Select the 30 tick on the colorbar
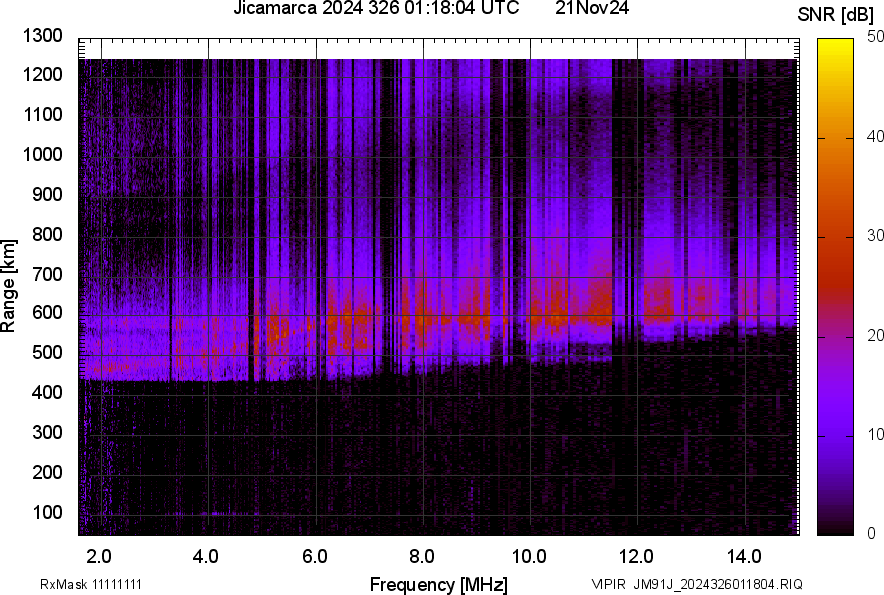The width and height of the screenshot is (884, 595). click(x=876, y=235)
